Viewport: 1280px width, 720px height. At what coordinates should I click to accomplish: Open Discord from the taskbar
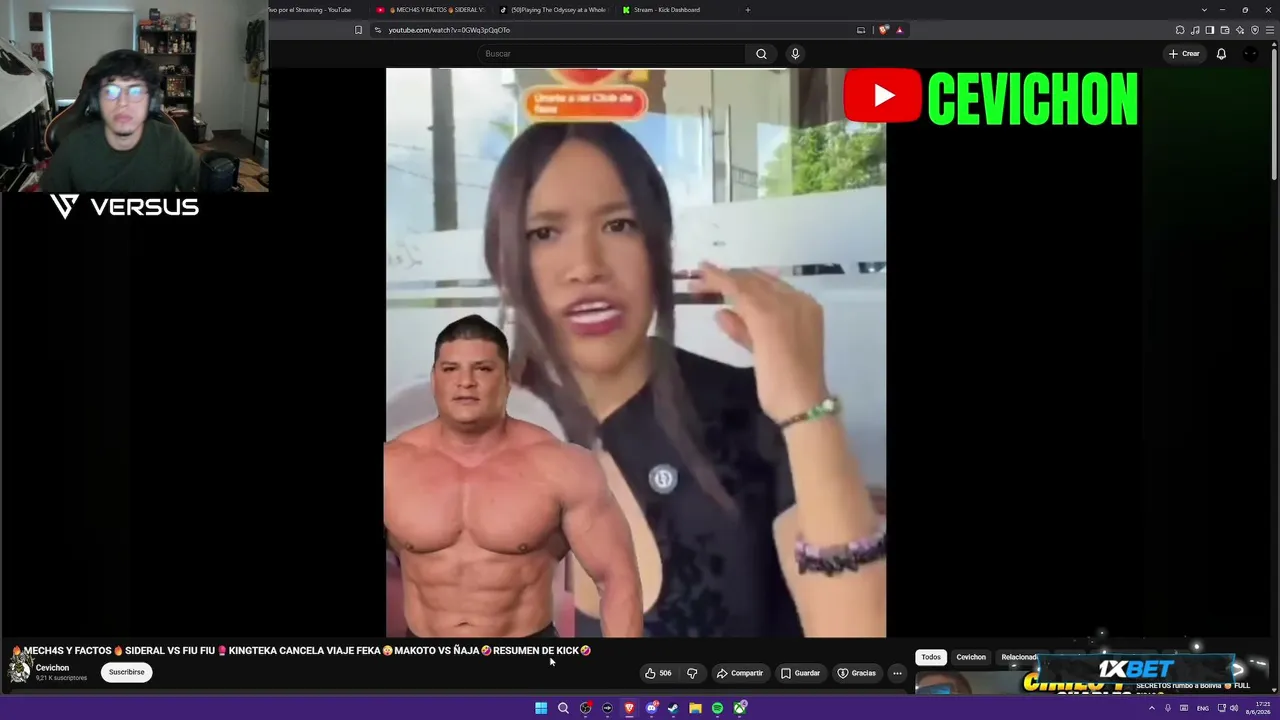pos(651,708)
